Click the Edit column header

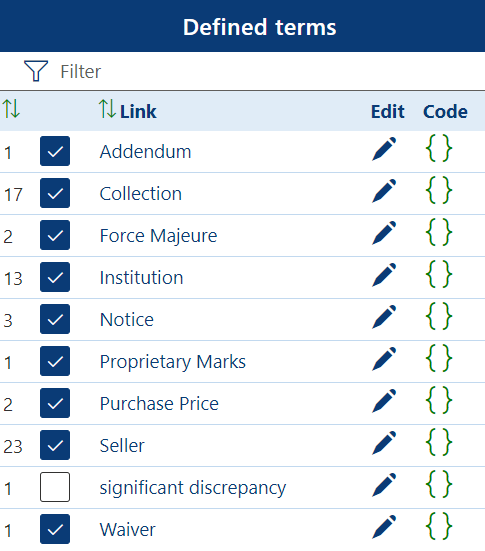point(388,112)
